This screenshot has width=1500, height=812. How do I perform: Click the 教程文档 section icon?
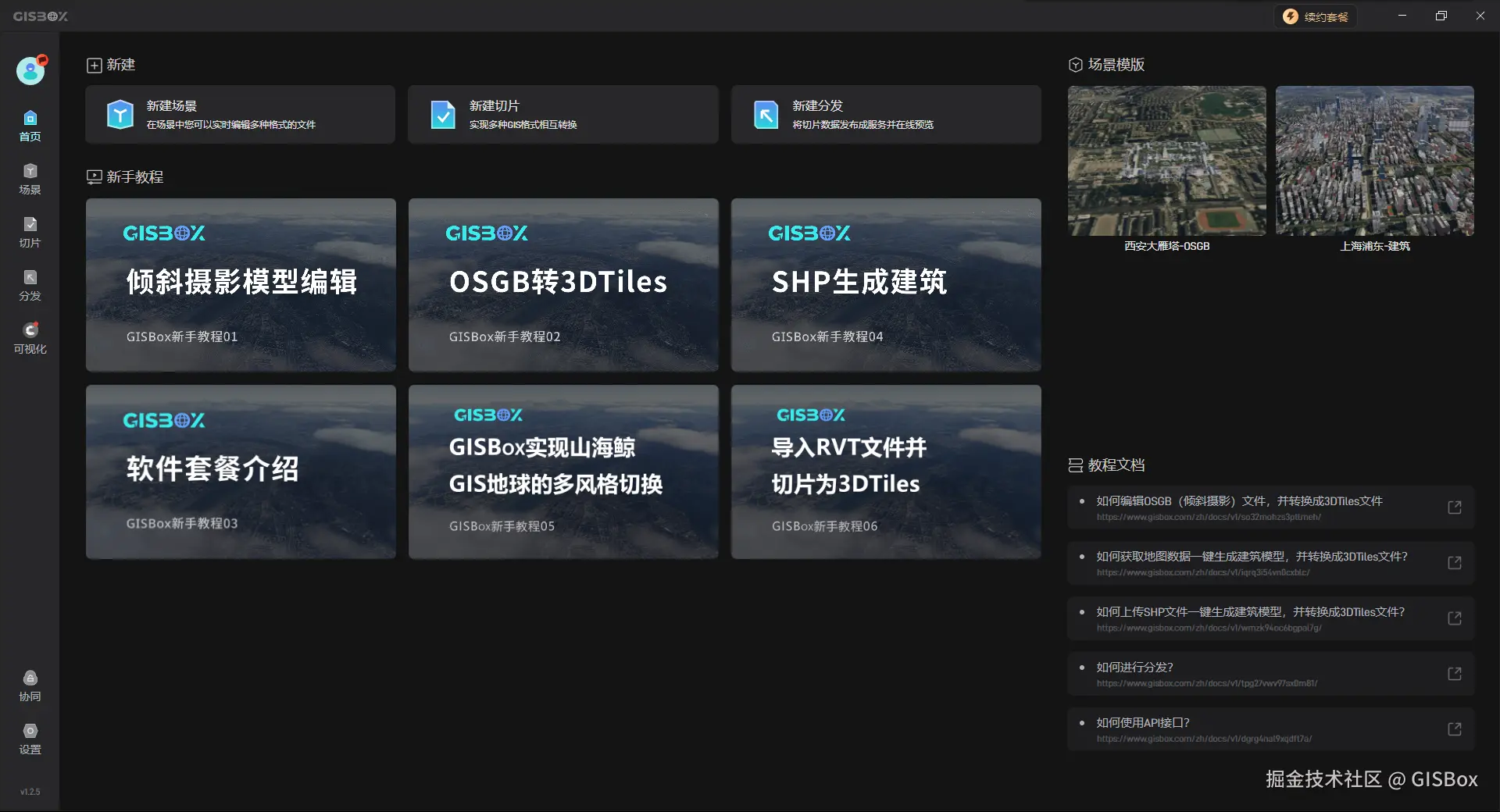pos(1076,465)
